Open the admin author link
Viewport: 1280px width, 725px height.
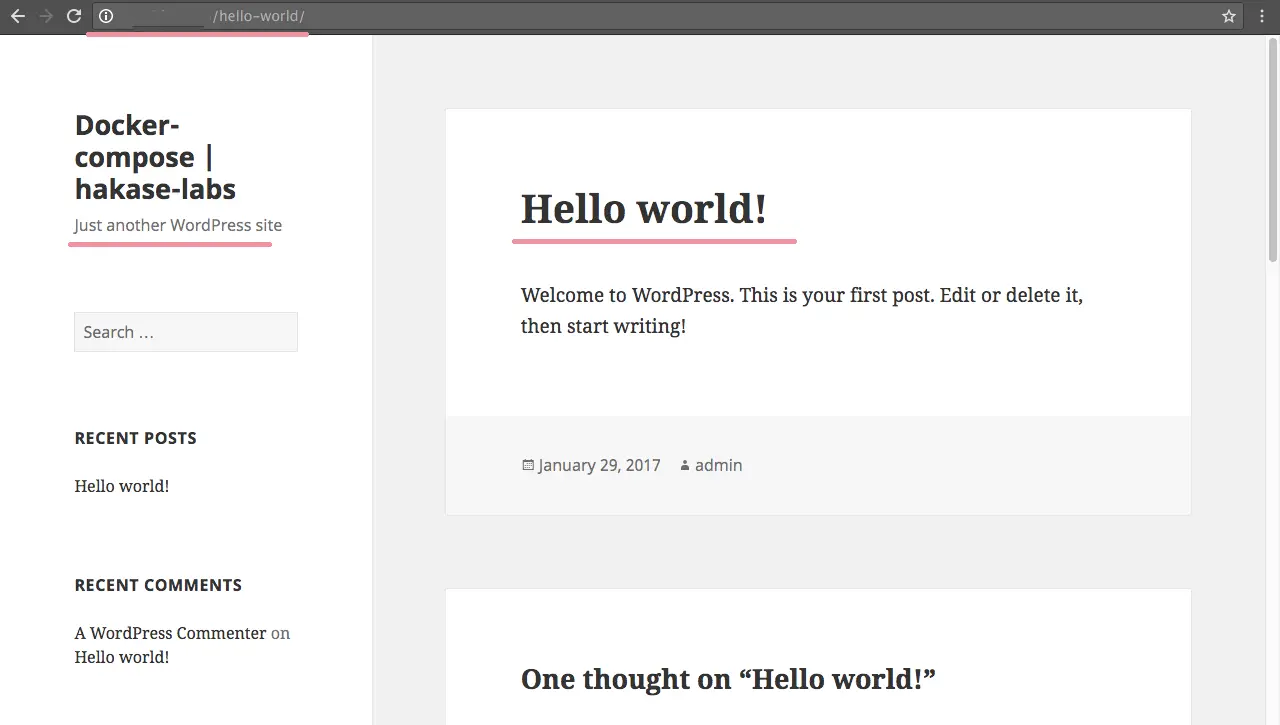click(x=718, y=465)
